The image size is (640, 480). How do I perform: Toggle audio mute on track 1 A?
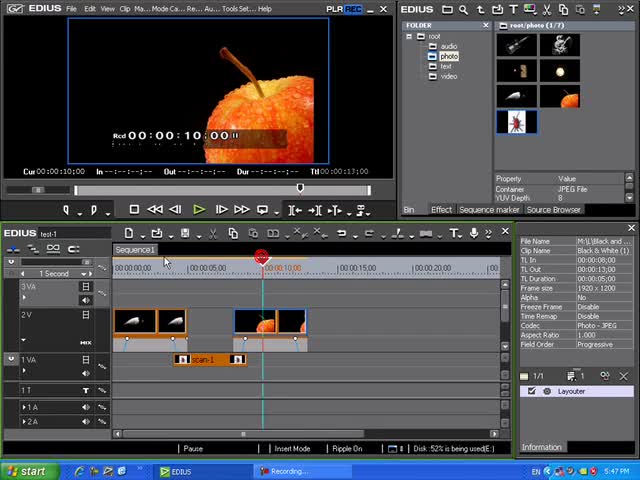[x=87, y=408]
